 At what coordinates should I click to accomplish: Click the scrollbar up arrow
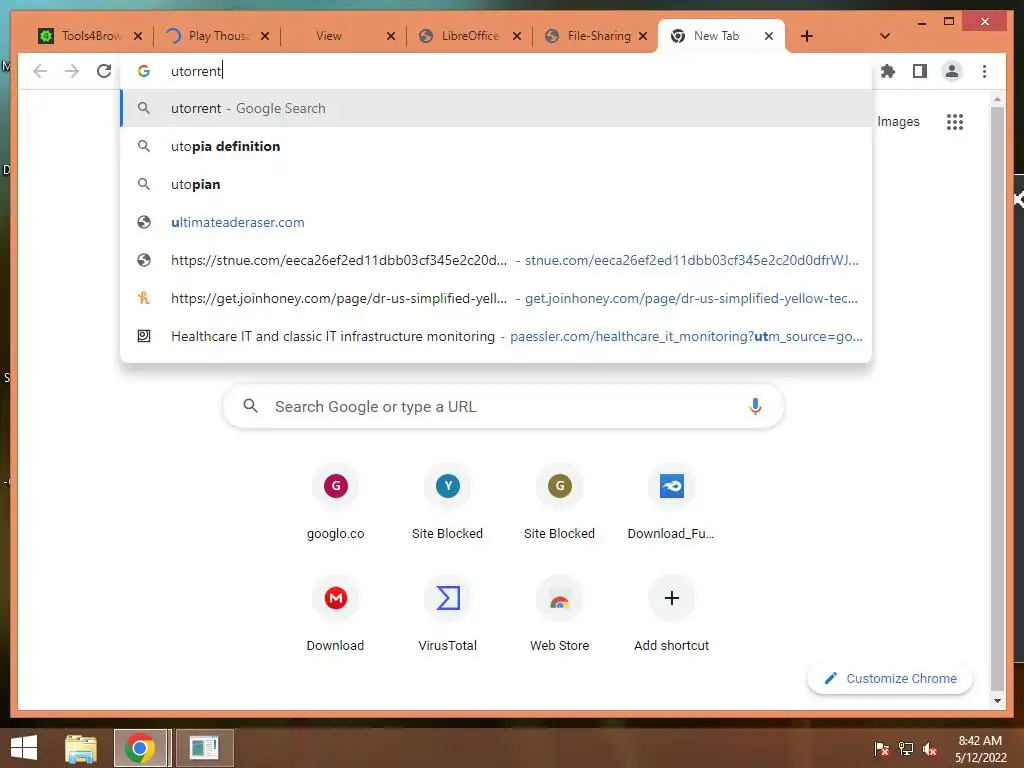point(997,99)
